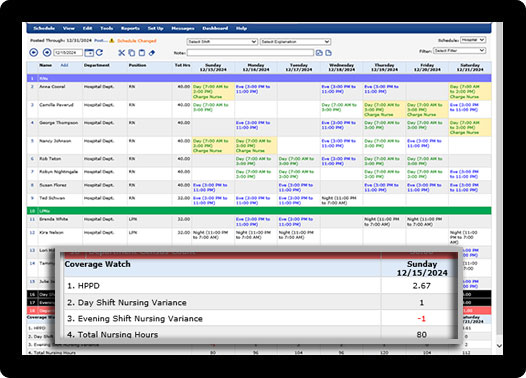Click employee name Nancy Johnson
Screen dimensions: 526x378
(55, 141)
